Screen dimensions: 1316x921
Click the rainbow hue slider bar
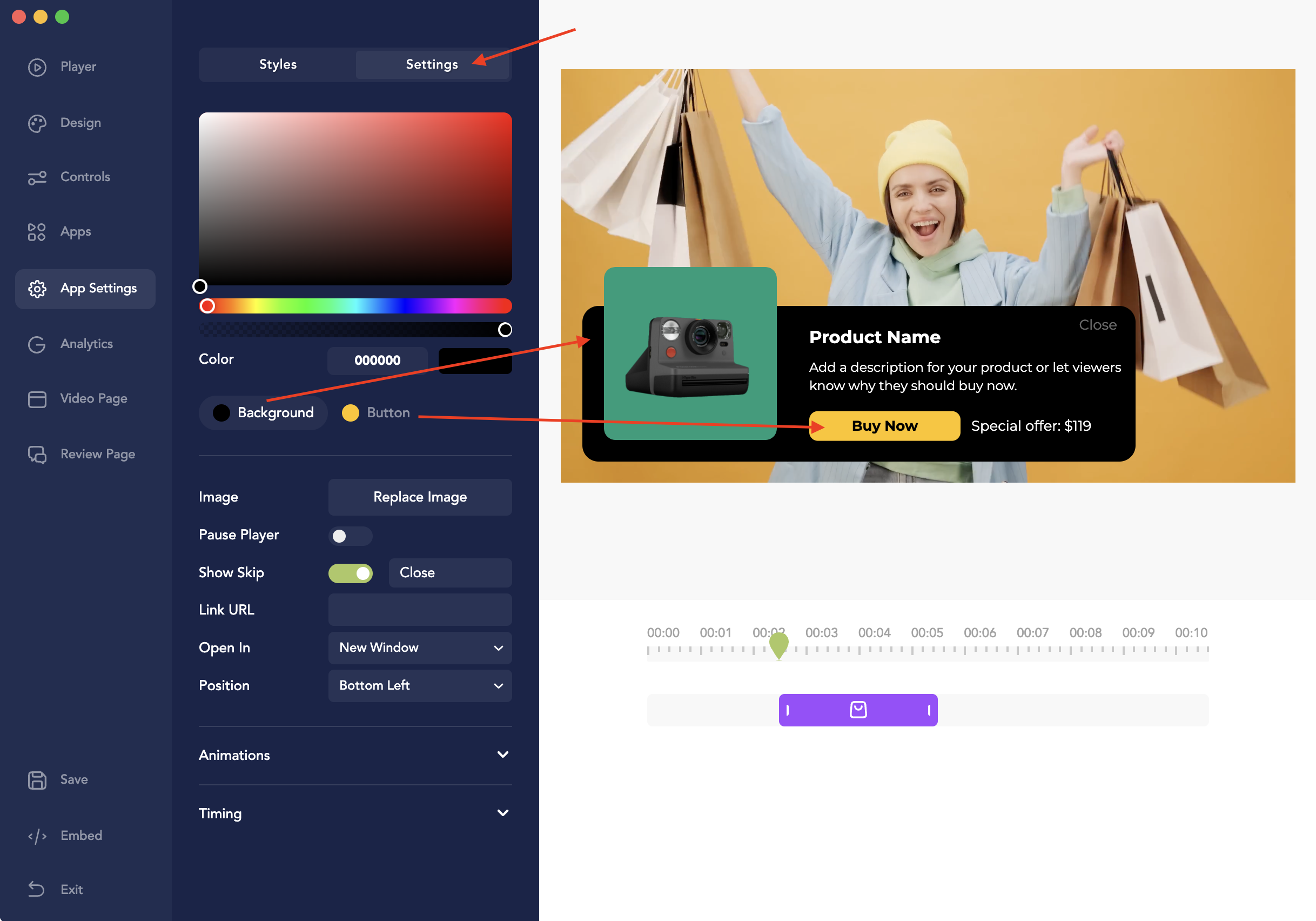pos(355,306)
